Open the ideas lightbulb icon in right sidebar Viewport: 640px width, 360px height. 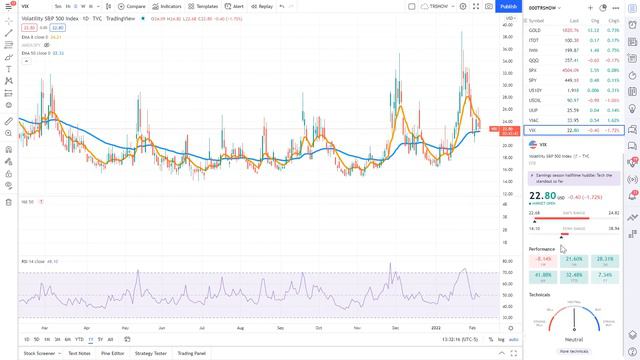coord(632,109)
